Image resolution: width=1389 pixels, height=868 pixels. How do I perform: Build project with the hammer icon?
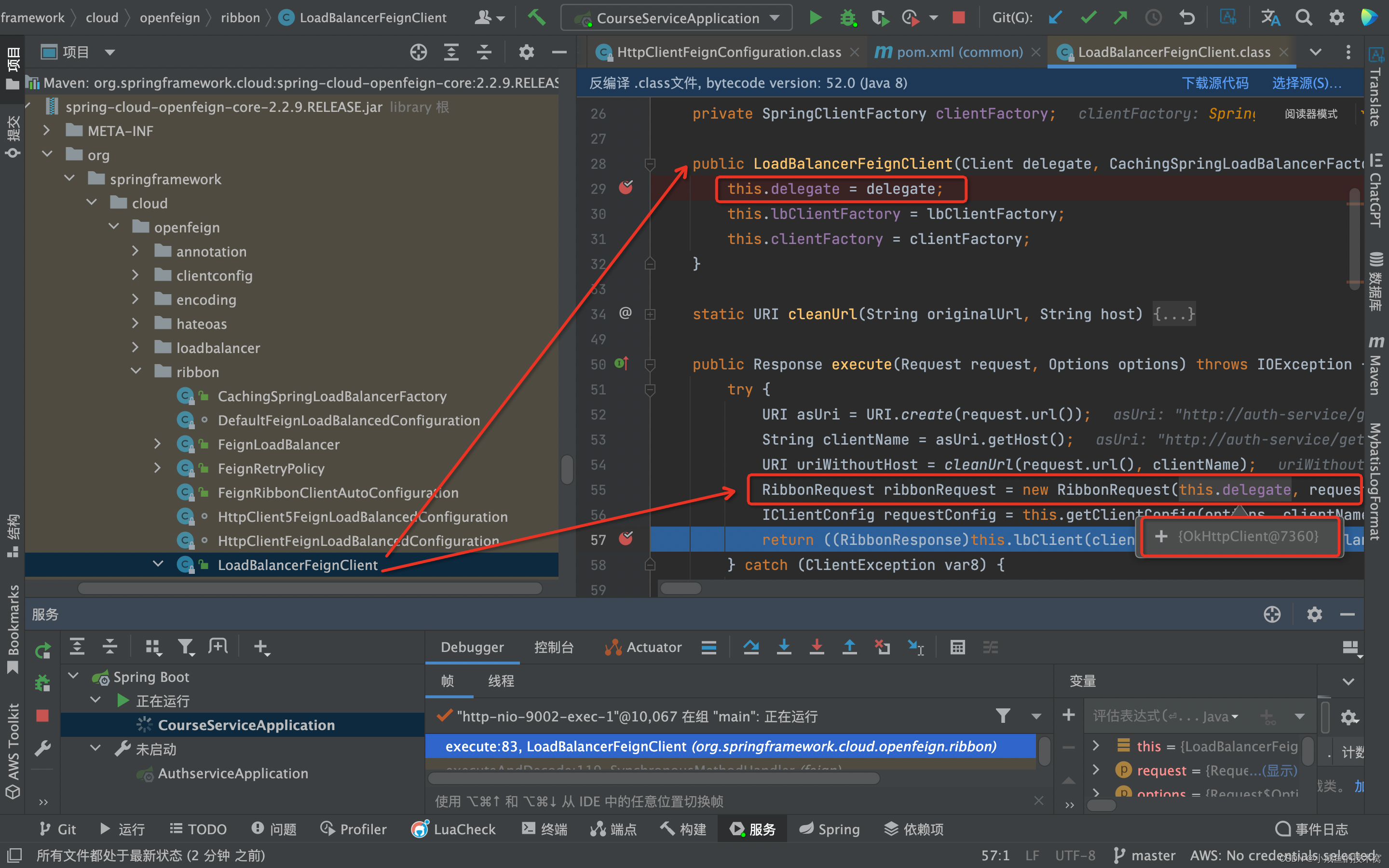[536, 17]
